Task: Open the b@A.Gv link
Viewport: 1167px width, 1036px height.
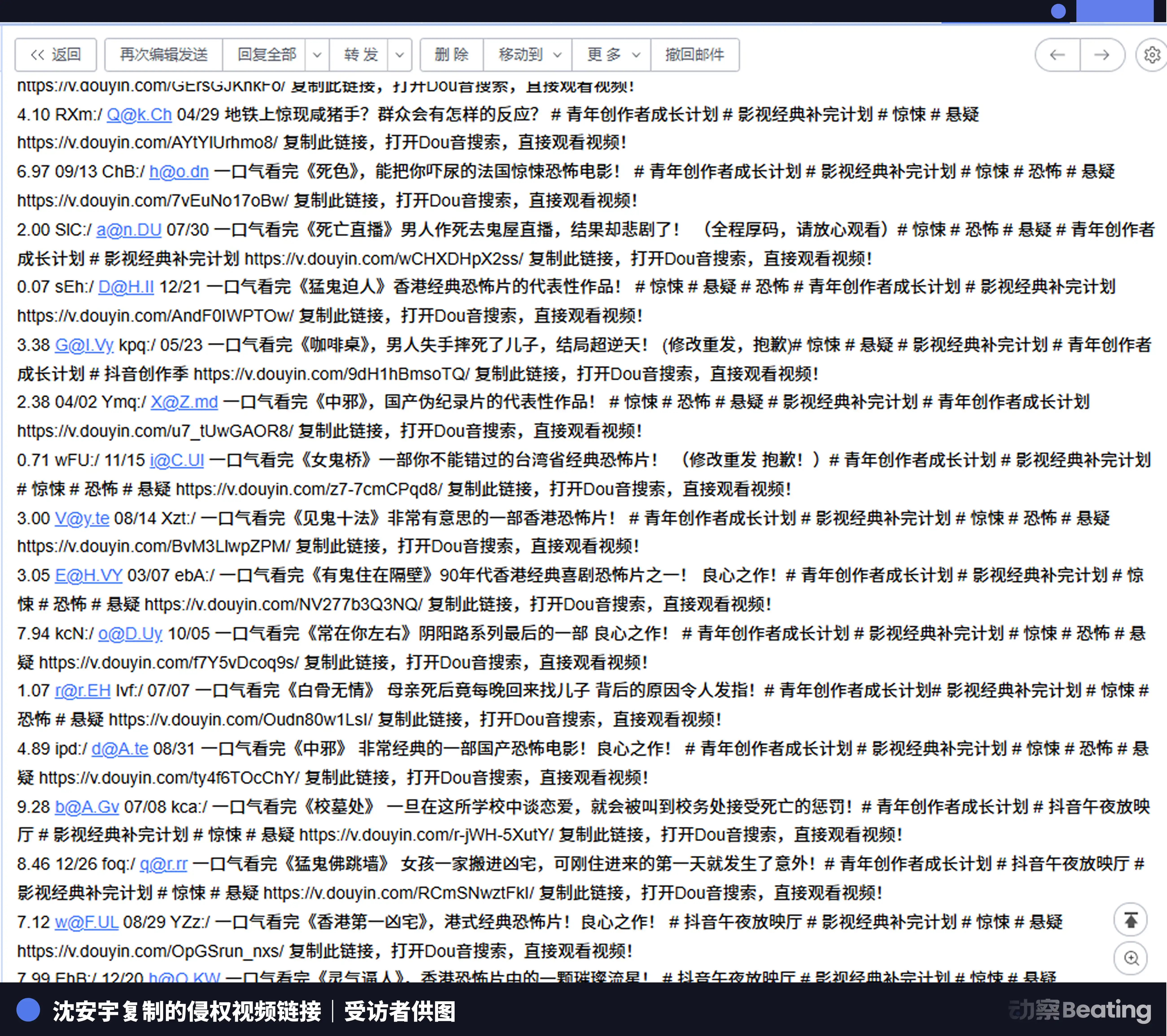Action: point(87,807)
